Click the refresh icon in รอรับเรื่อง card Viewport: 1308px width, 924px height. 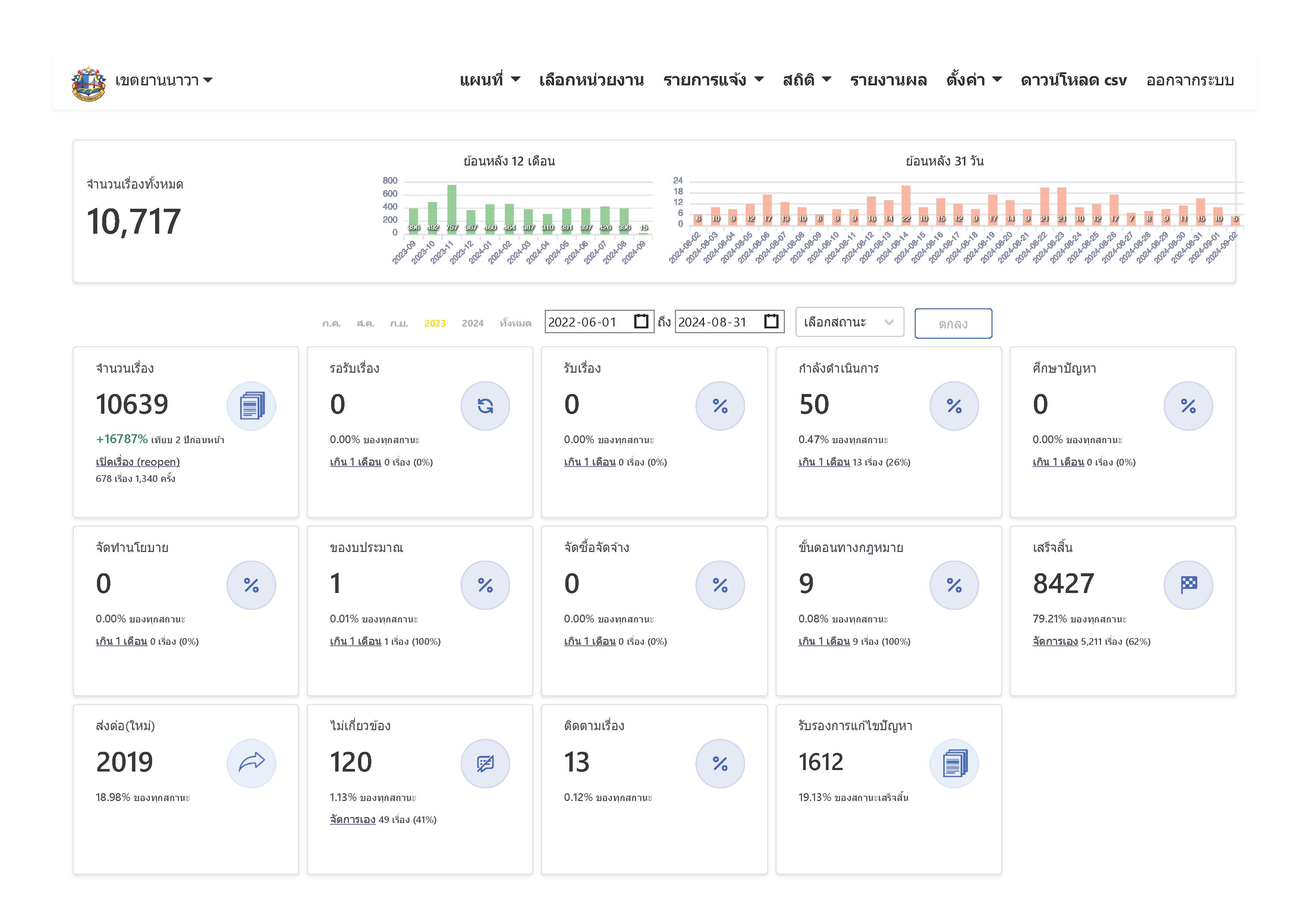tap(485, 407)
